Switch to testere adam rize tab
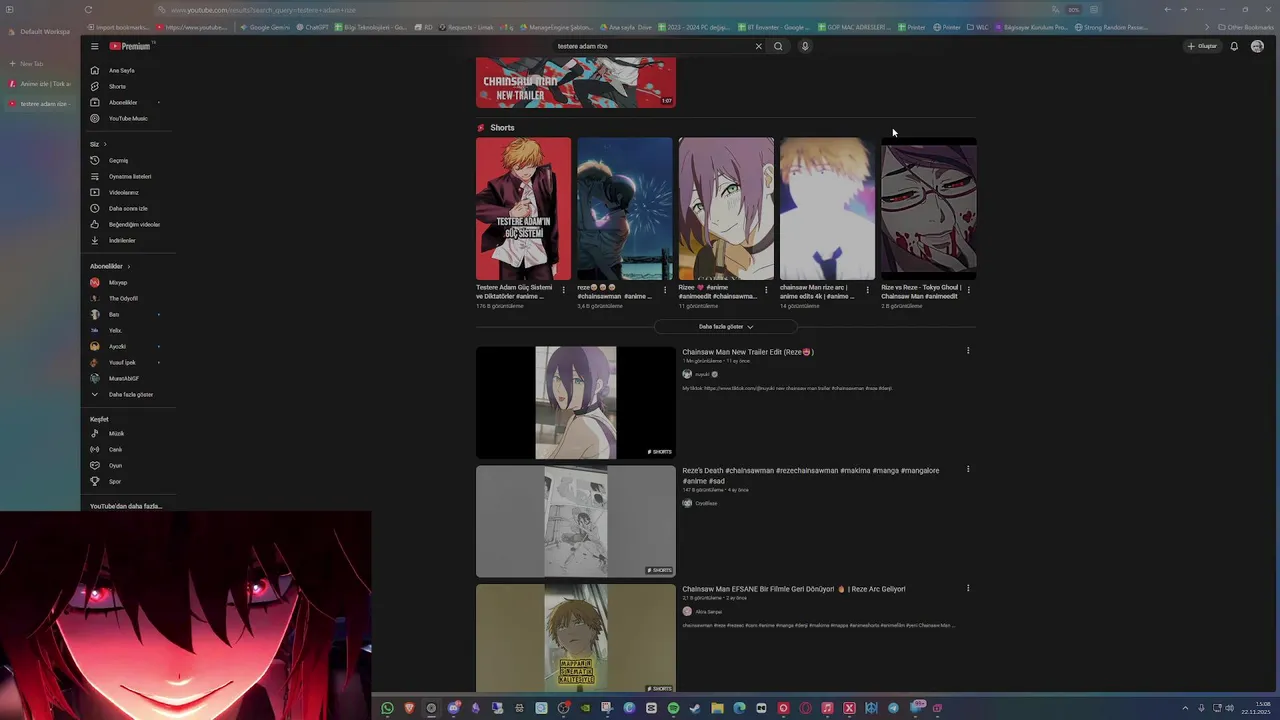This screenshot has height=720, width=1280. point(40,104)
